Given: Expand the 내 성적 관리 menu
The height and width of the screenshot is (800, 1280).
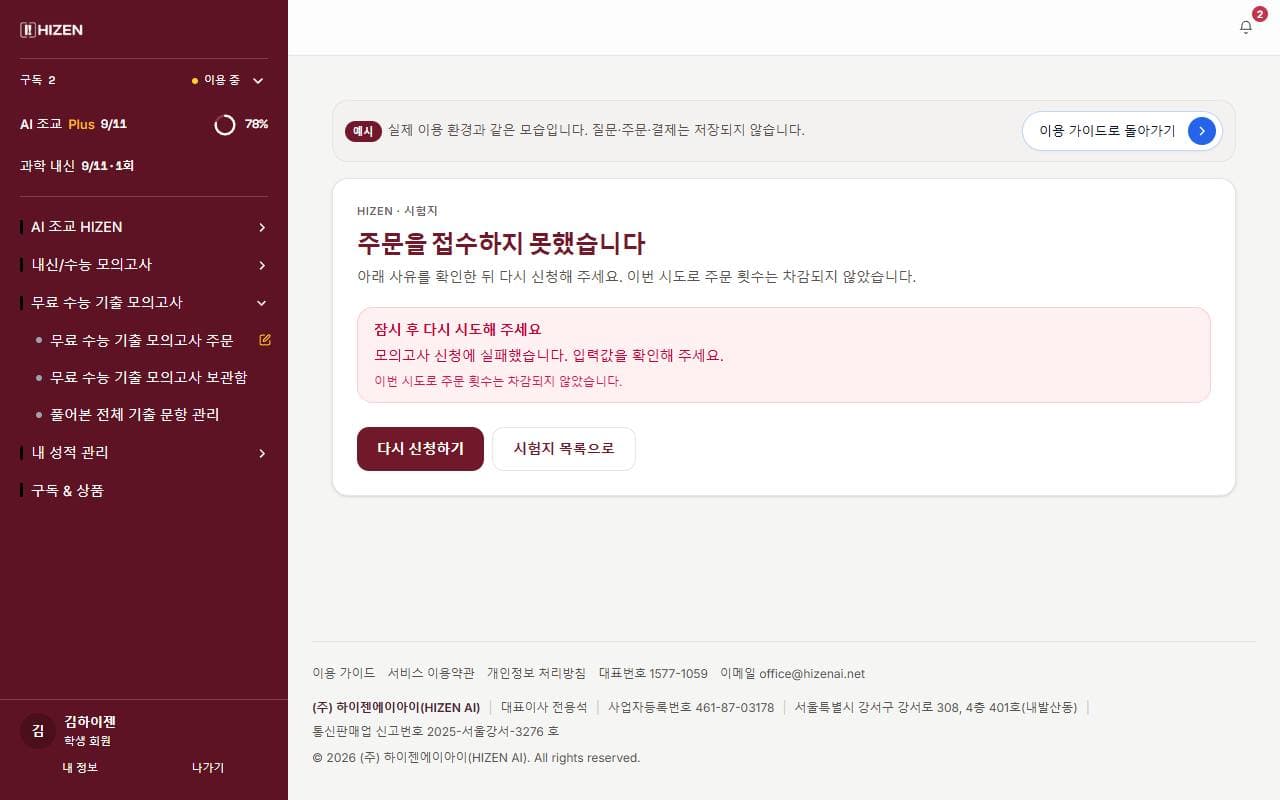Looking at the screenshot, I should (144, 453).
